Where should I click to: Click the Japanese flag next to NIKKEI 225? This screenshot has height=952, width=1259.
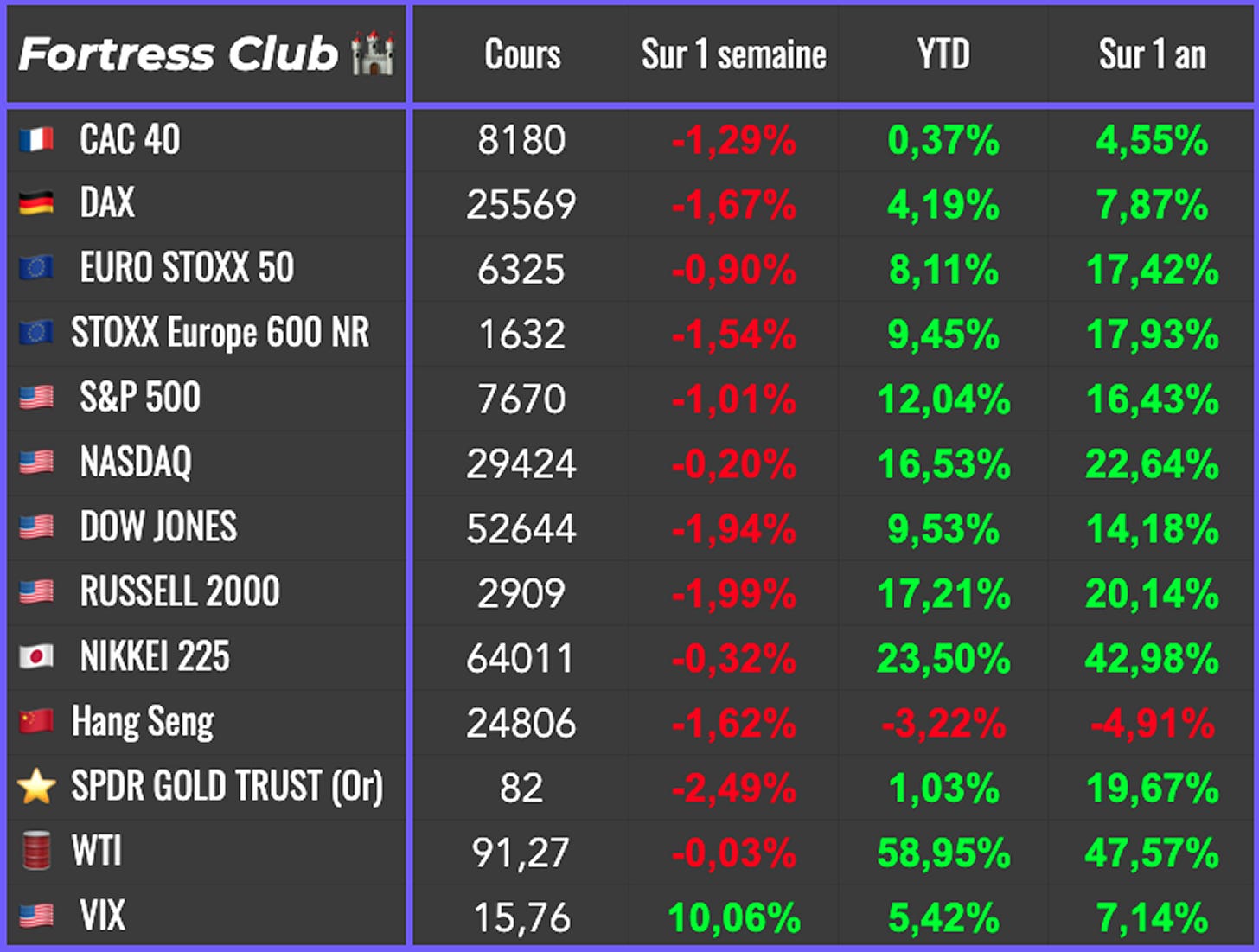(x=36, y=656)
